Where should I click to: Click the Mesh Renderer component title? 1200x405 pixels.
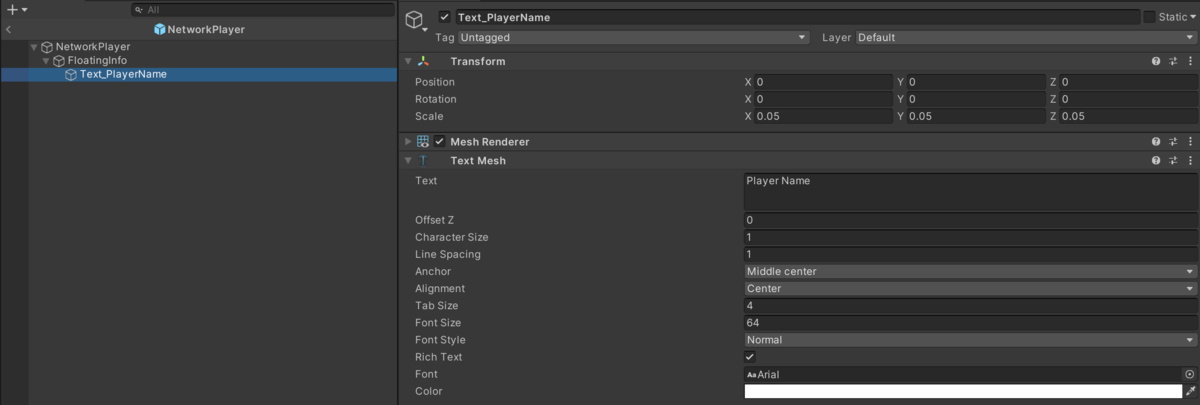(490, 142)
